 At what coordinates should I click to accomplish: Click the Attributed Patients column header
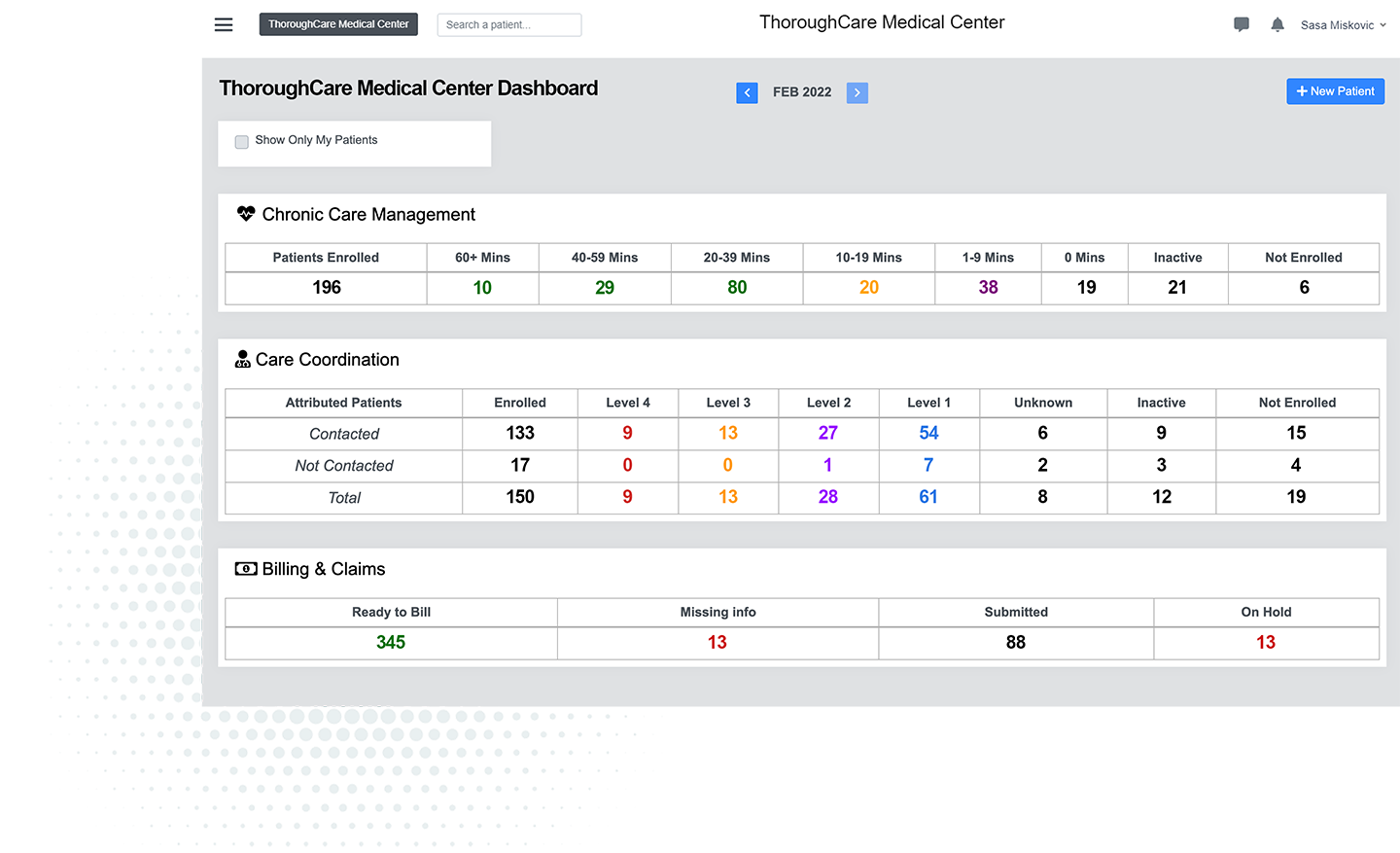coord(343,403)
